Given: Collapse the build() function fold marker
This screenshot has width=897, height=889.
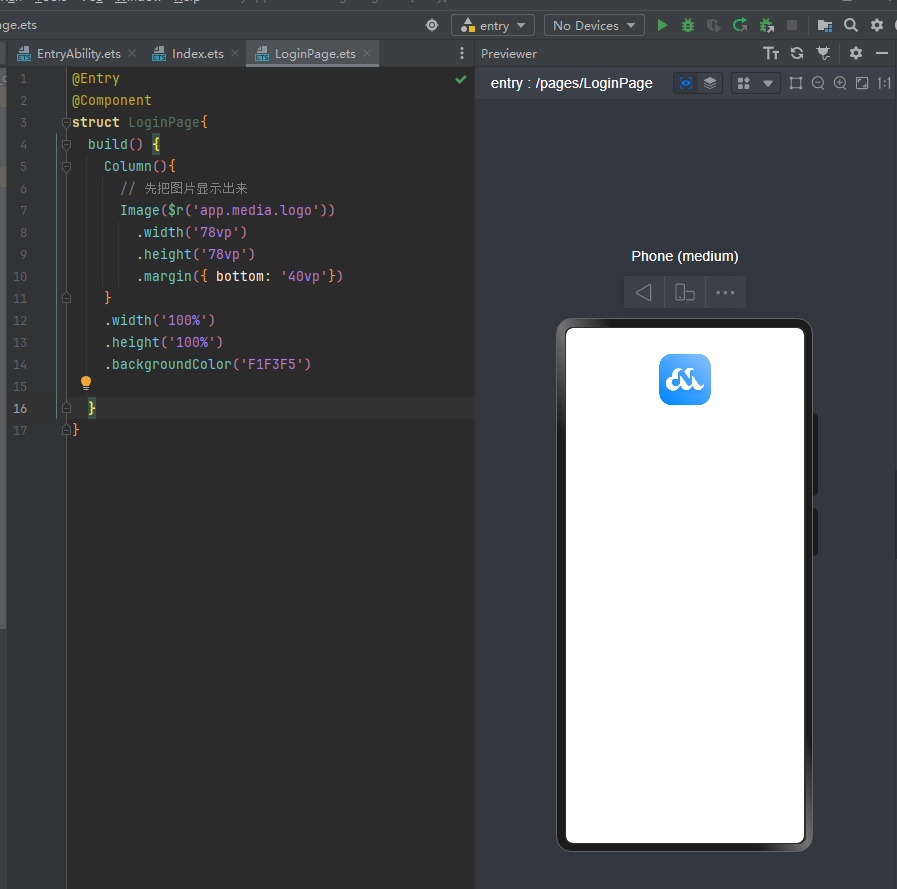Looking at the screenshot, I should 66,144.
